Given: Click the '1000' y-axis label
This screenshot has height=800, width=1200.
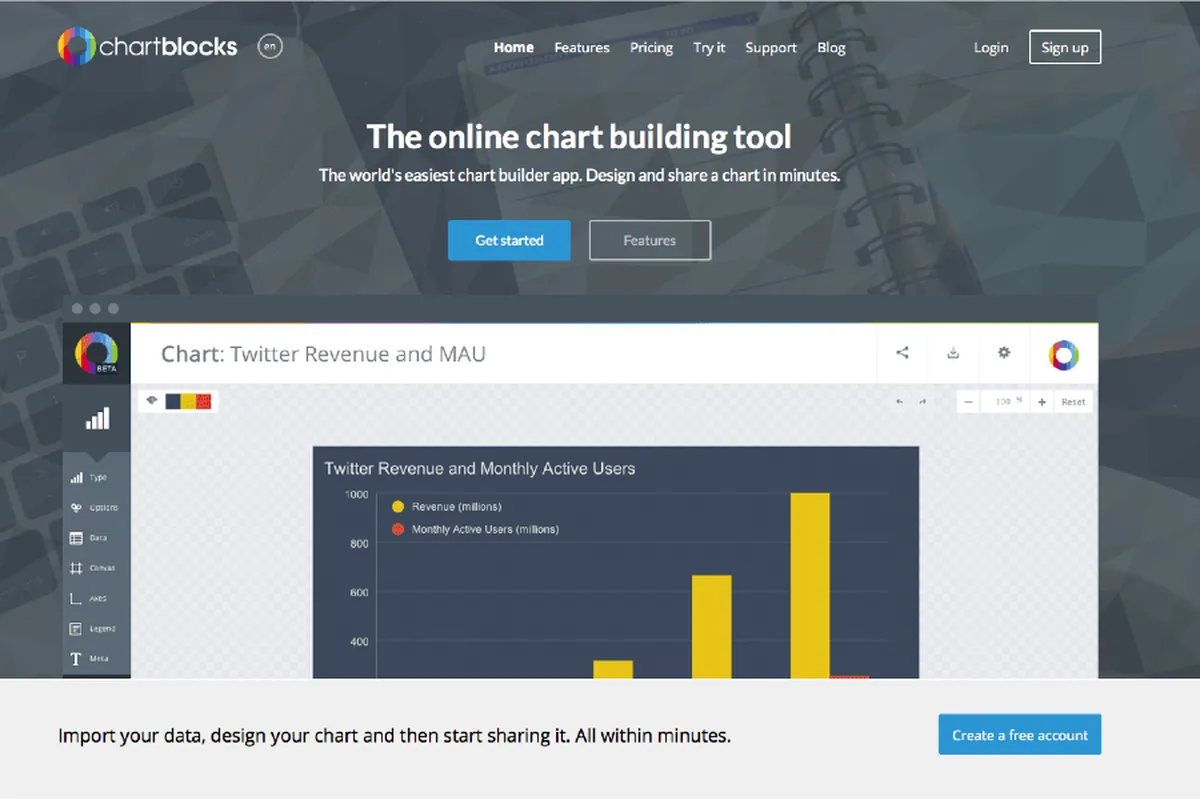Looking at the screenshot, I should (x=357, y=494).
